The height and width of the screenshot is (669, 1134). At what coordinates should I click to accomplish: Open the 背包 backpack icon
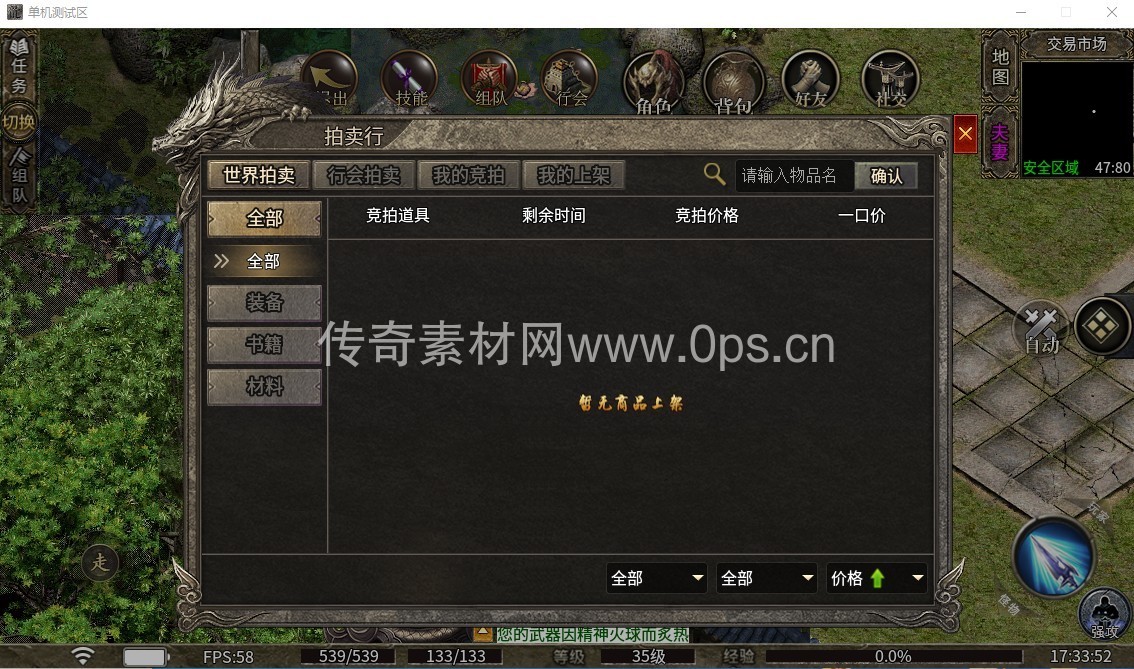coord(733,82)
